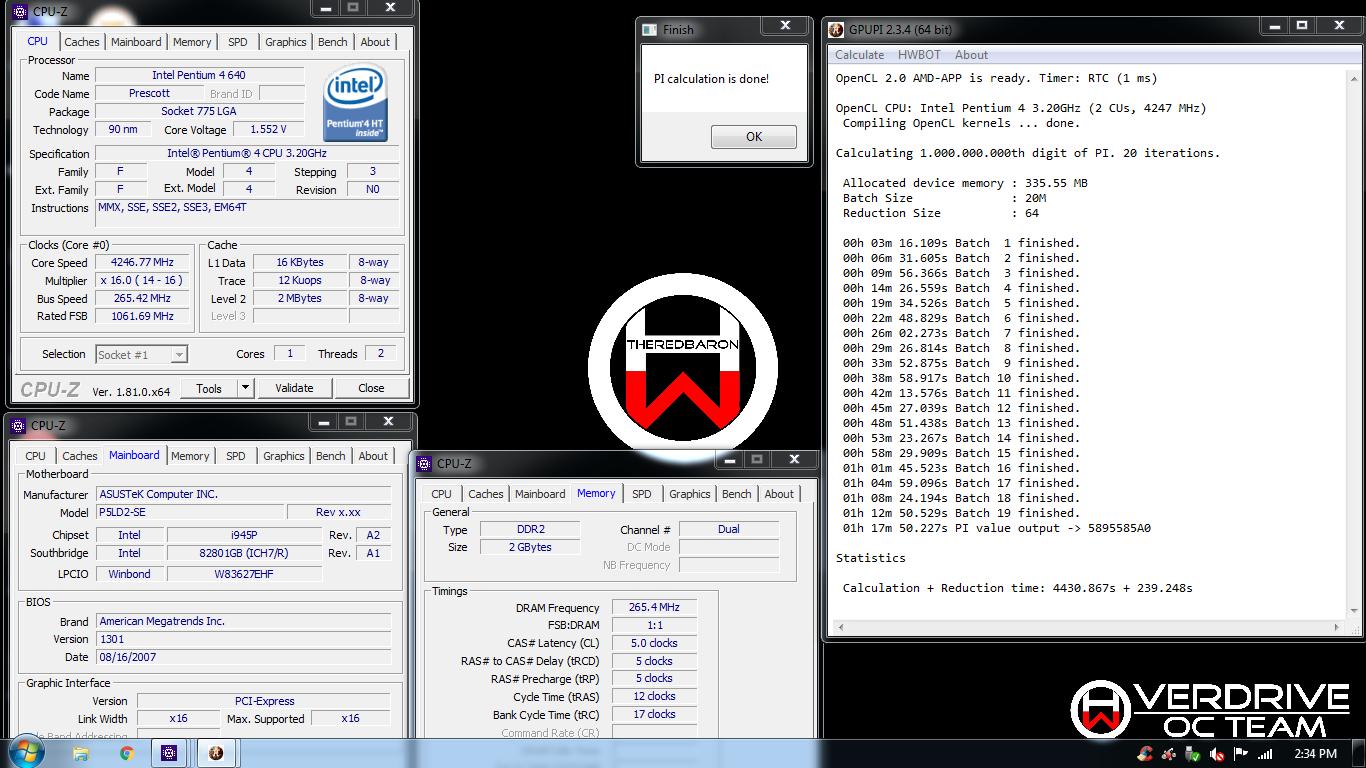Open Windows Explorer from the taskbar

coord(81,753)
